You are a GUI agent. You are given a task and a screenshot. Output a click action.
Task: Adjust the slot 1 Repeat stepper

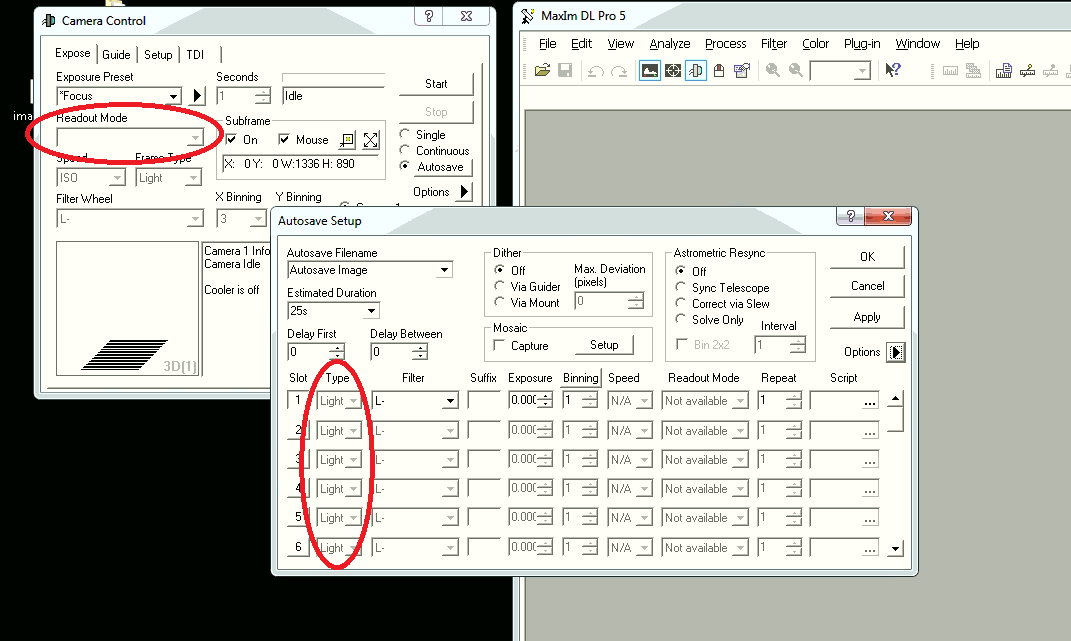click(x=793, y=401)
